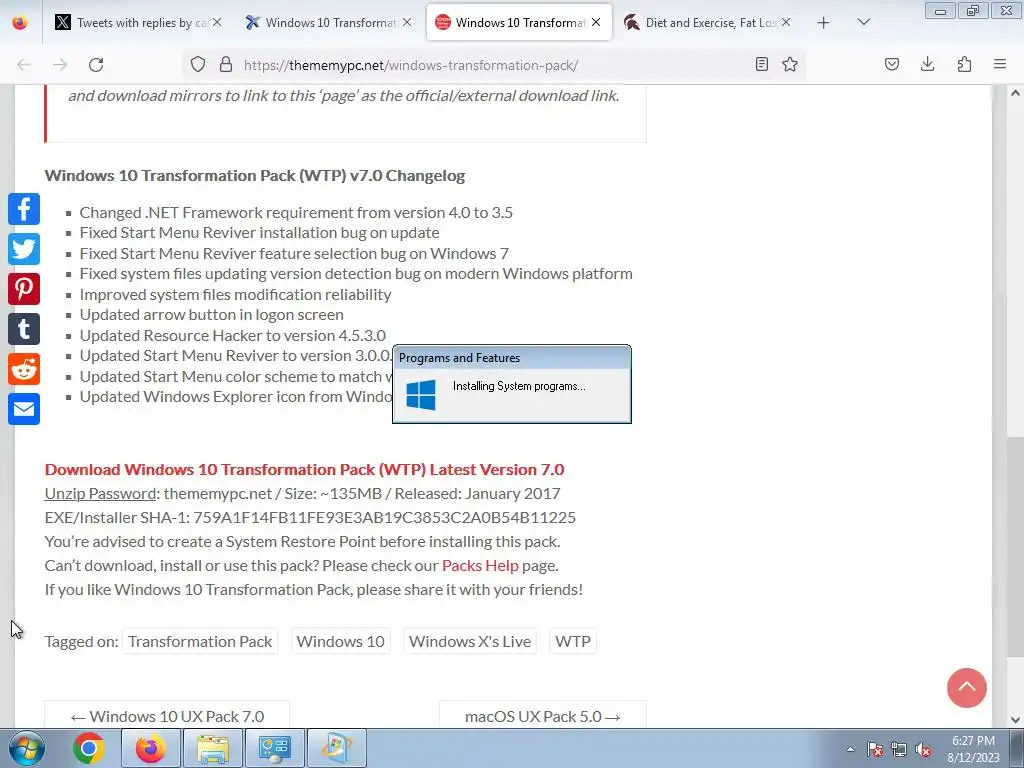
Task: Bookmark this page with the star icon
Action: pos(790,65)
